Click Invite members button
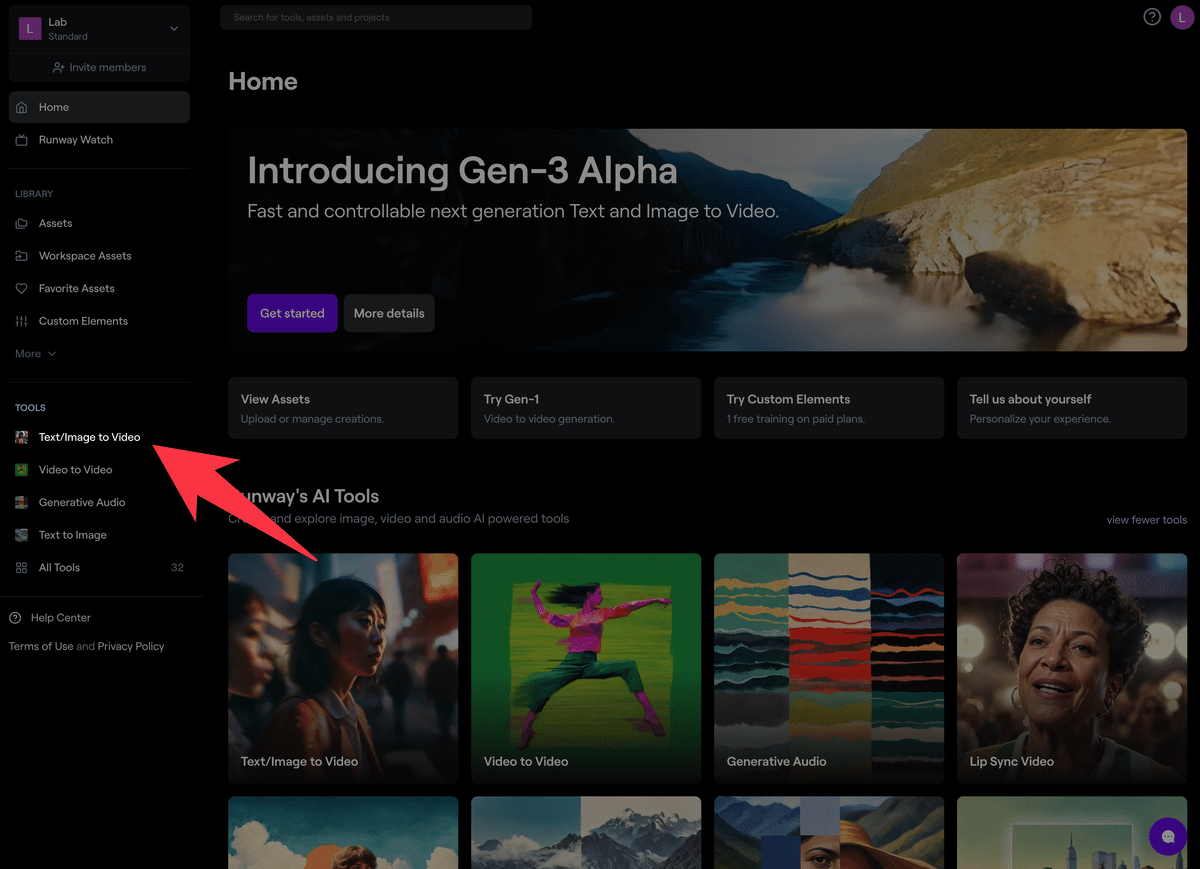Screen dimensions: 1200x869 tap(99, 67)
